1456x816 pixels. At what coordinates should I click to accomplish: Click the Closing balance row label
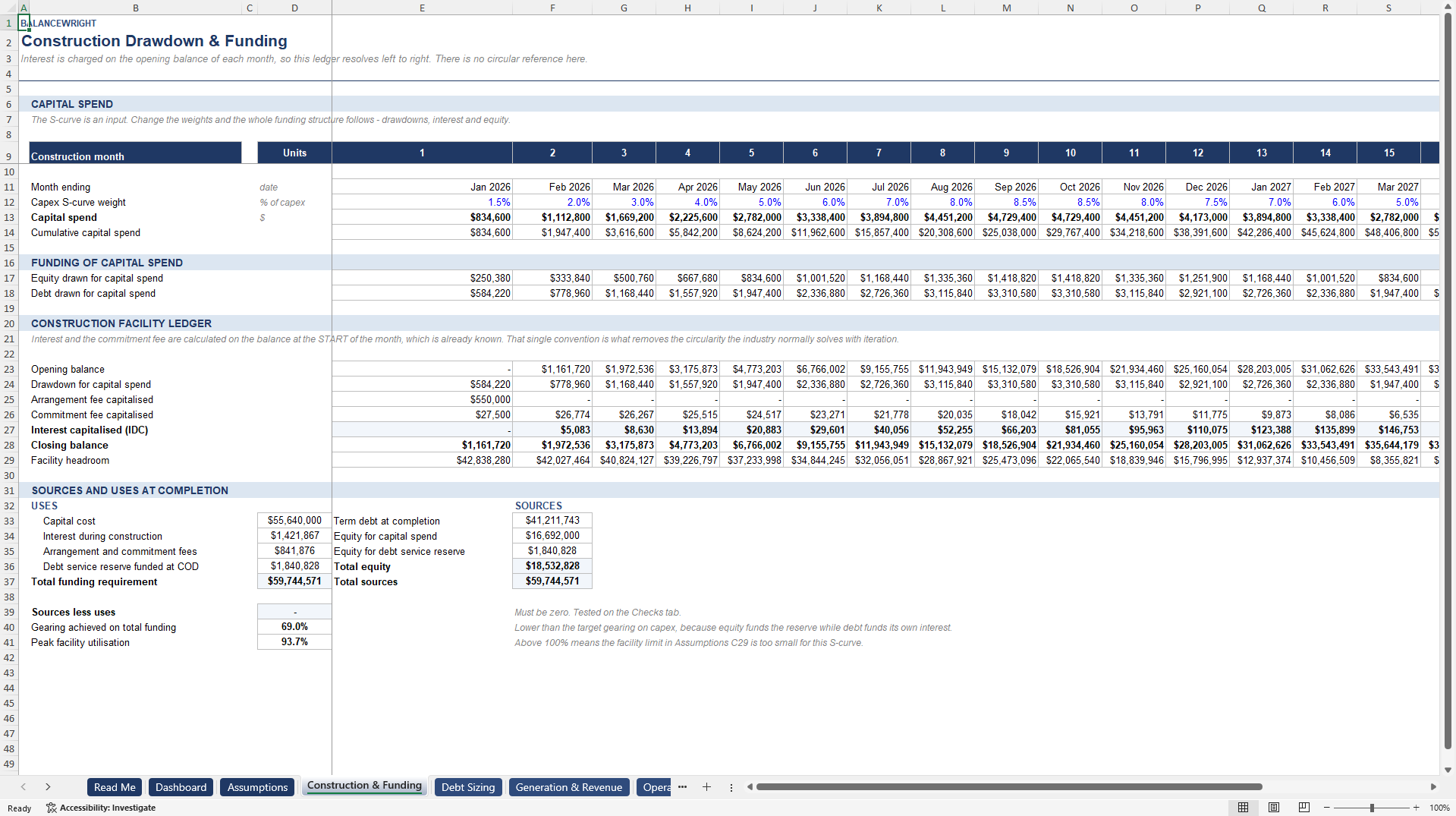(69, 445)
